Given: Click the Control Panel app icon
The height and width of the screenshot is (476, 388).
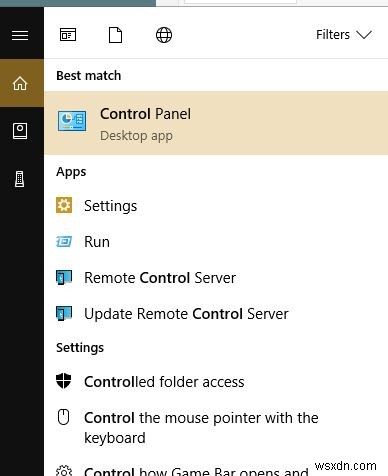Looking at the screenshot, I should coord(72,121).
